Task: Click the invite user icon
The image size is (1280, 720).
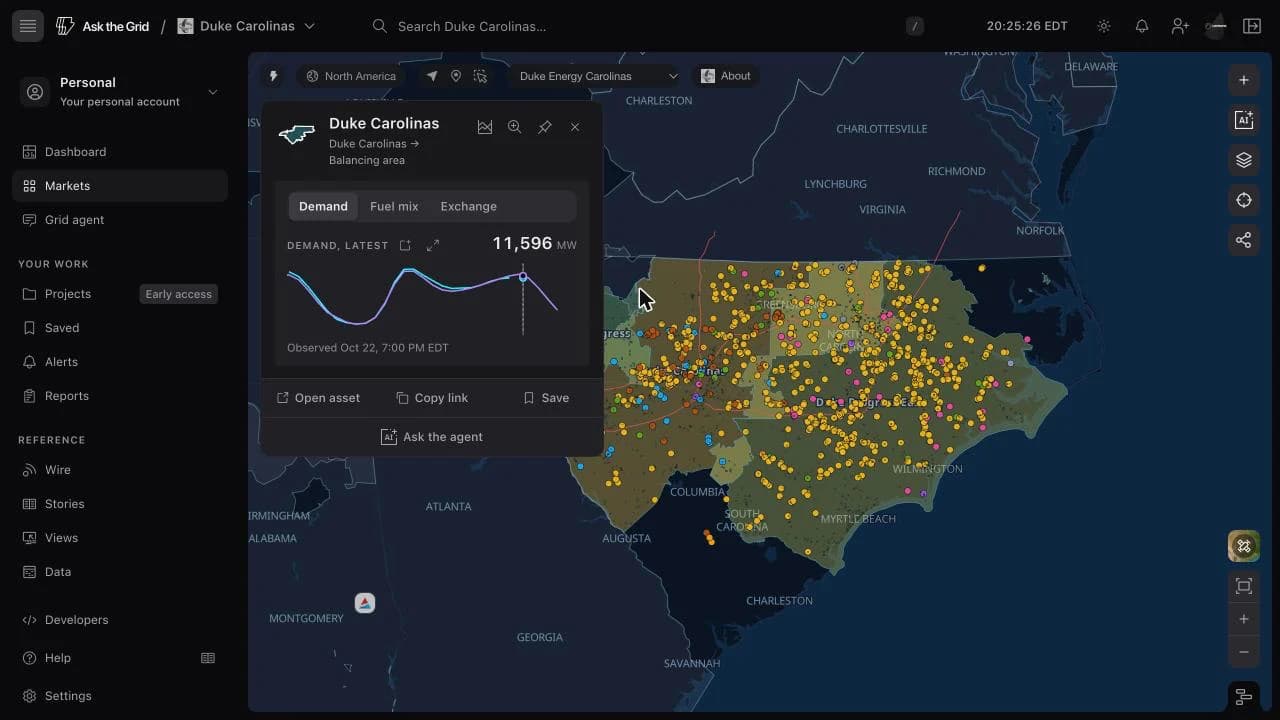Action: [x=1180, y=26]
